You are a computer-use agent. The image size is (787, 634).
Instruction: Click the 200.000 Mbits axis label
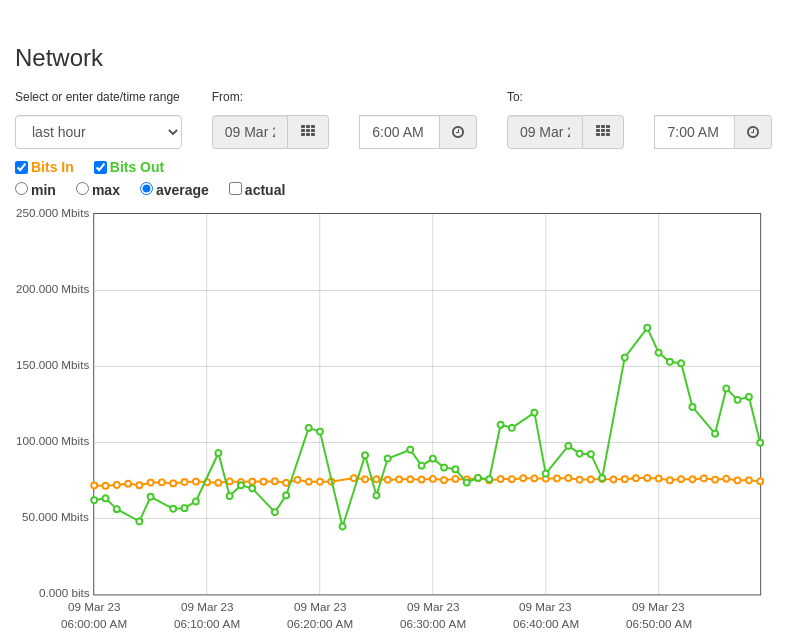[53, 290]
